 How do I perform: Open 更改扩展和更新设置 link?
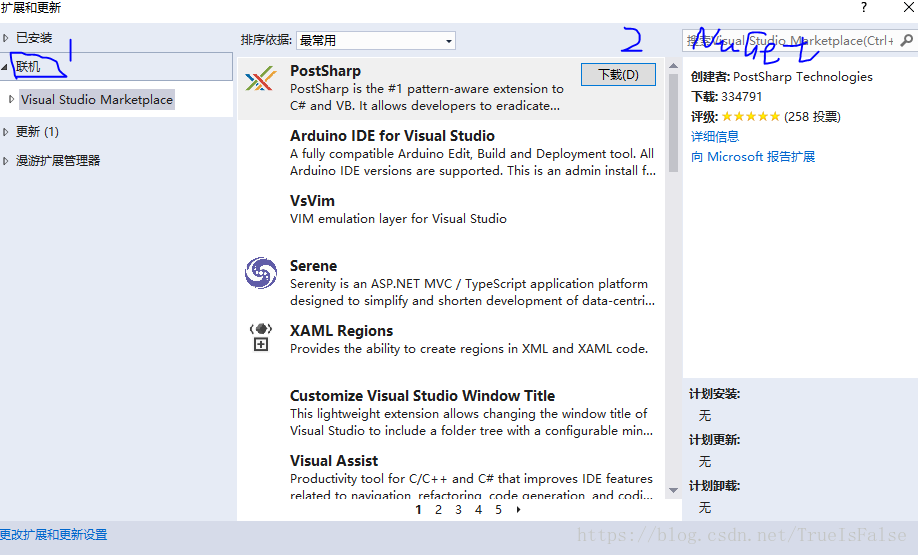pyautogui.click(x=54, y=535)
